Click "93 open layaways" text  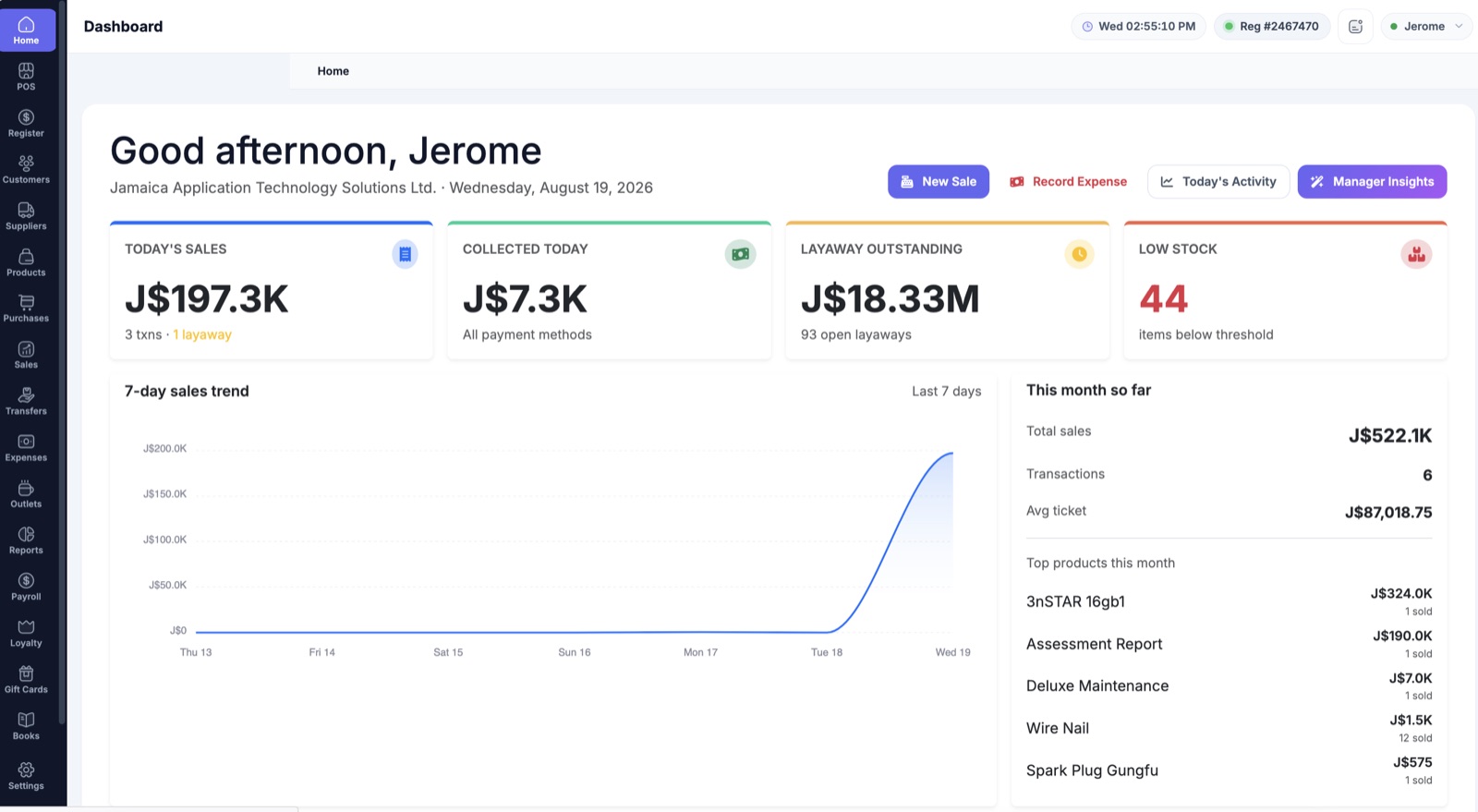point(856,334)
